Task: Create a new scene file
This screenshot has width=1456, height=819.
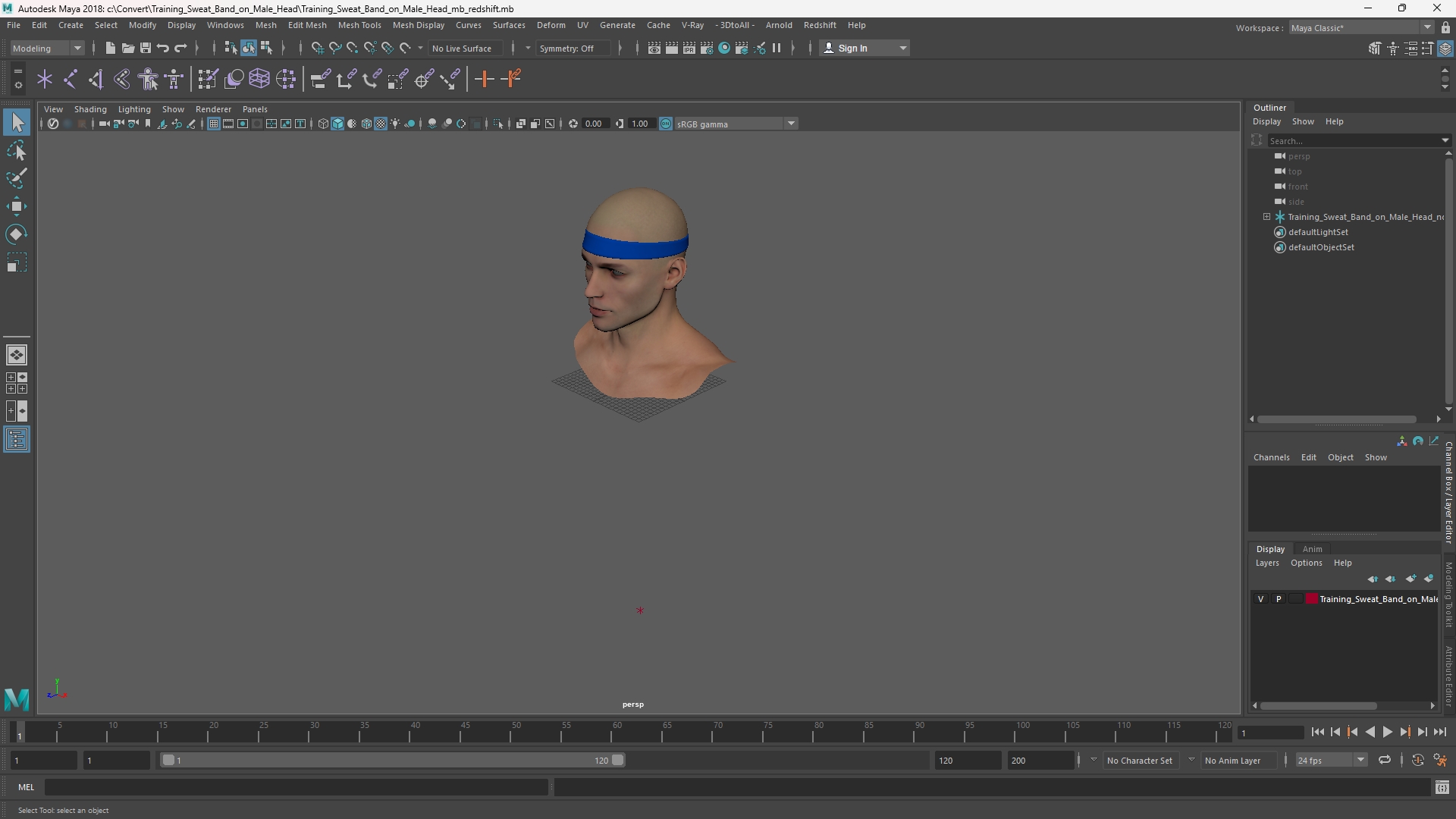Action: coord(110,48)
